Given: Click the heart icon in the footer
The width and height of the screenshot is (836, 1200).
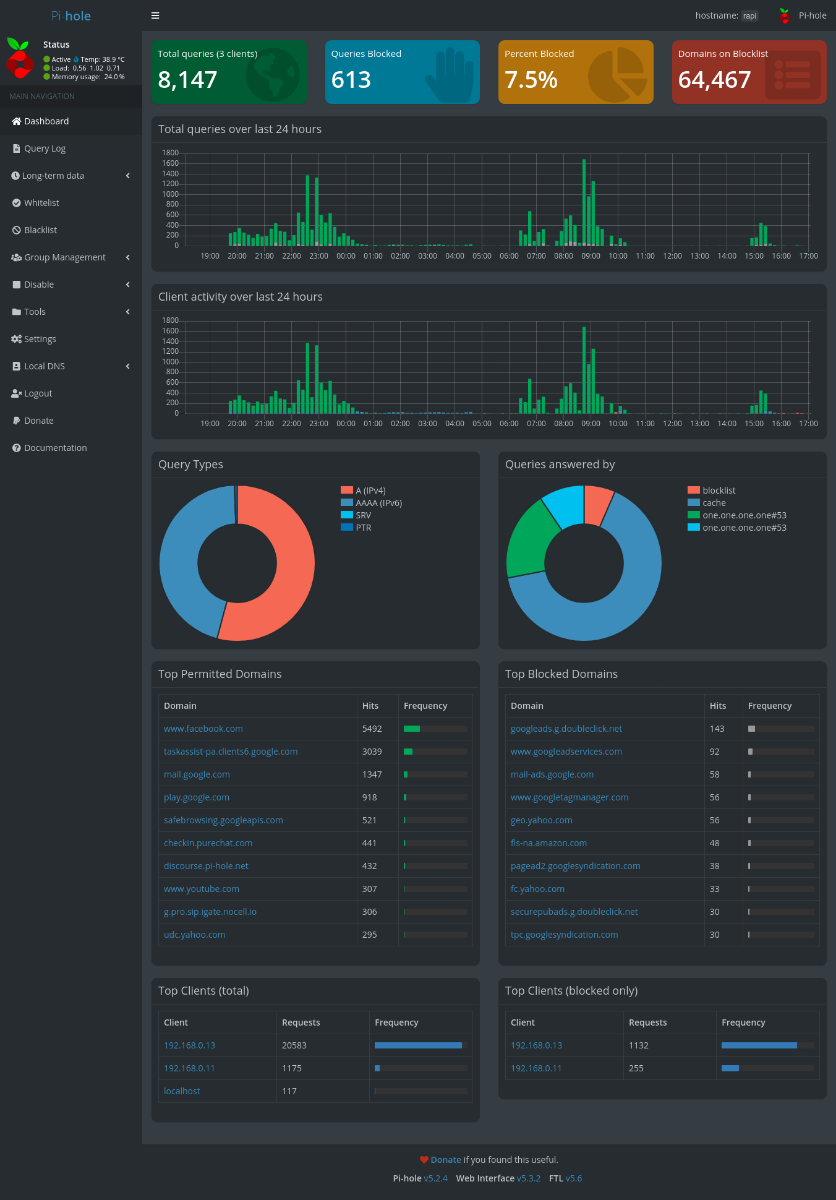Looking at the screenshot, I should click(424, 1160).
